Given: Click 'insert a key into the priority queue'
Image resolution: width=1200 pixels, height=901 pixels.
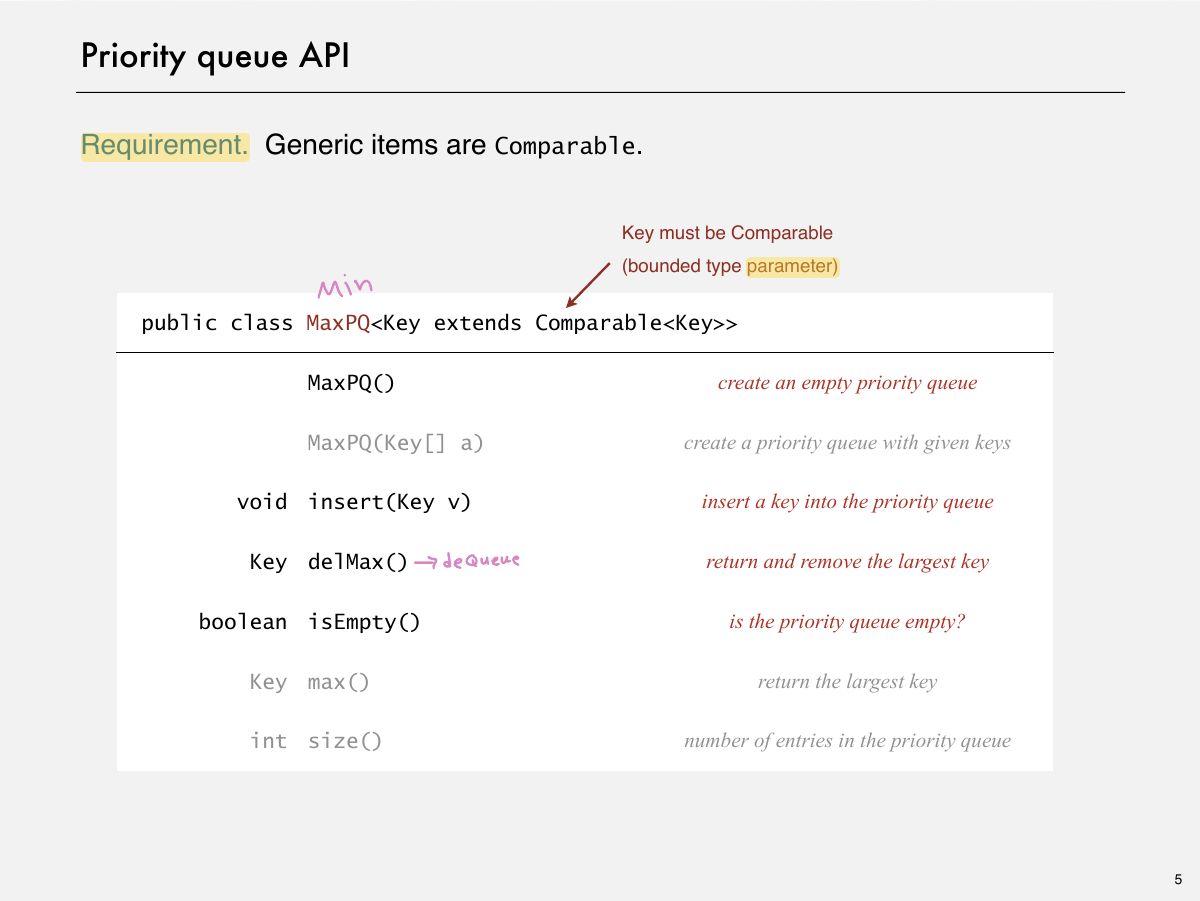Looking at the screenshot, I should [847, 502].
